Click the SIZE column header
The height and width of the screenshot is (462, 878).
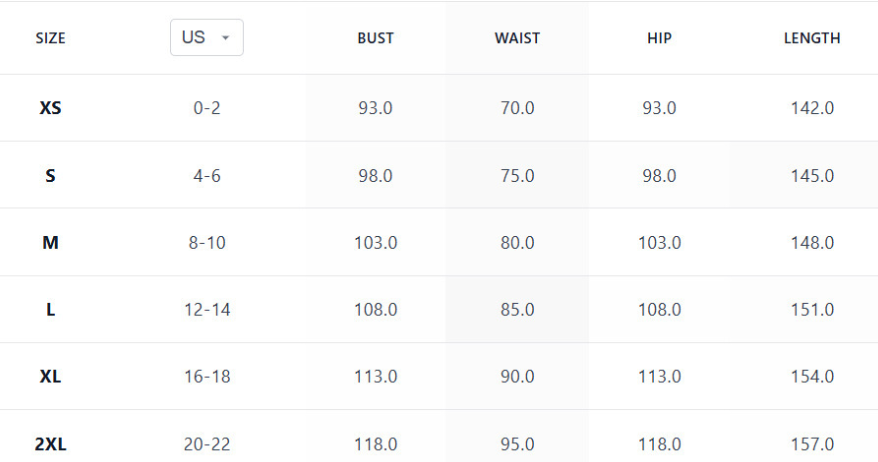[x=50, y=39]
